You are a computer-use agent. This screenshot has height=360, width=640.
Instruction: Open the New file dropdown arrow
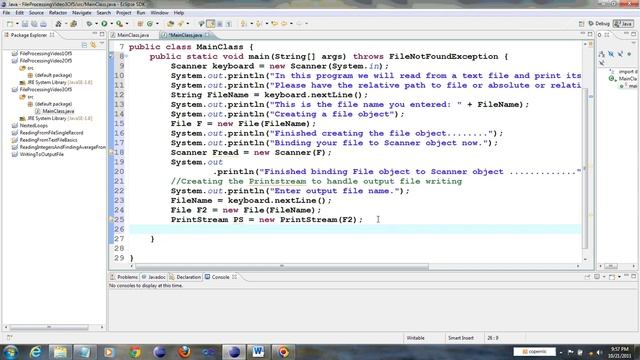17,24
